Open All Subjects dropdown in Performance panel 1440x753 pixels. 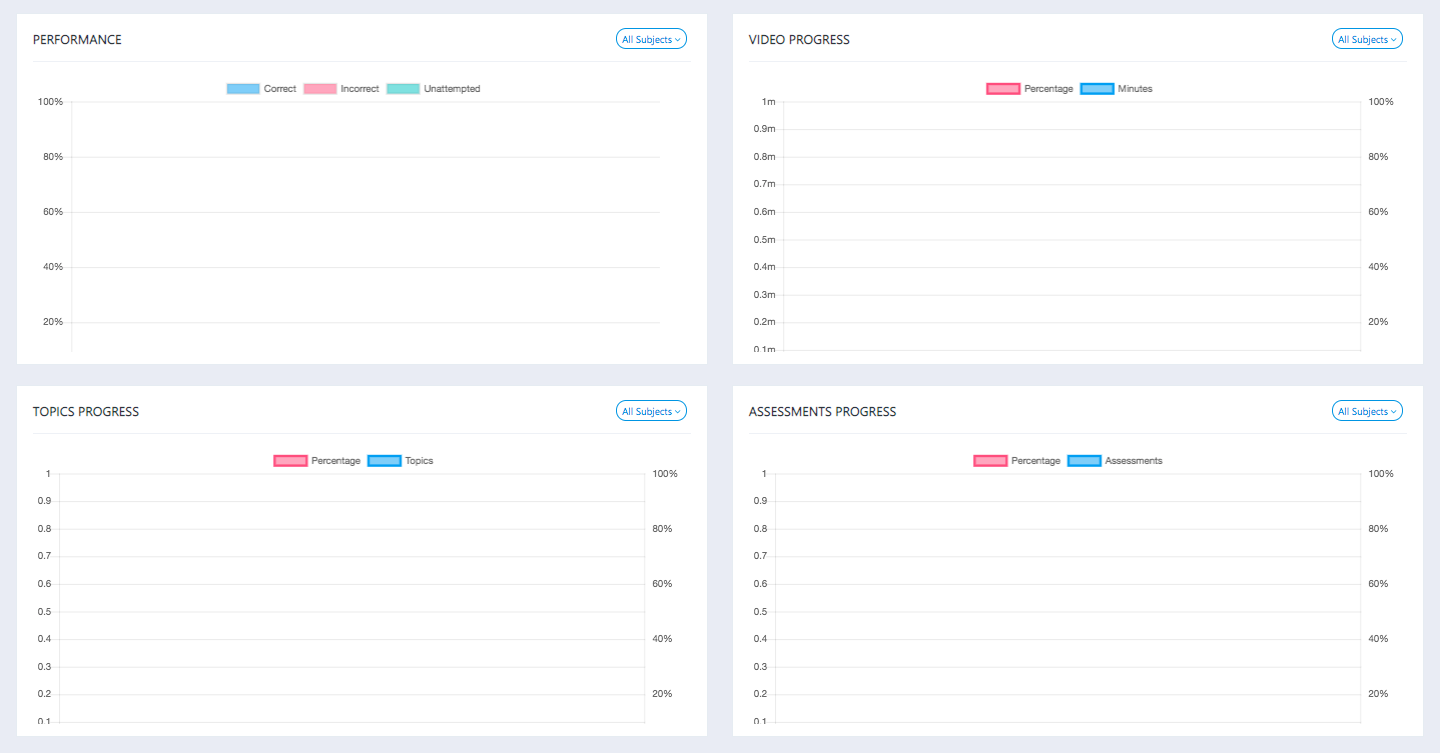tap(651, 39)
